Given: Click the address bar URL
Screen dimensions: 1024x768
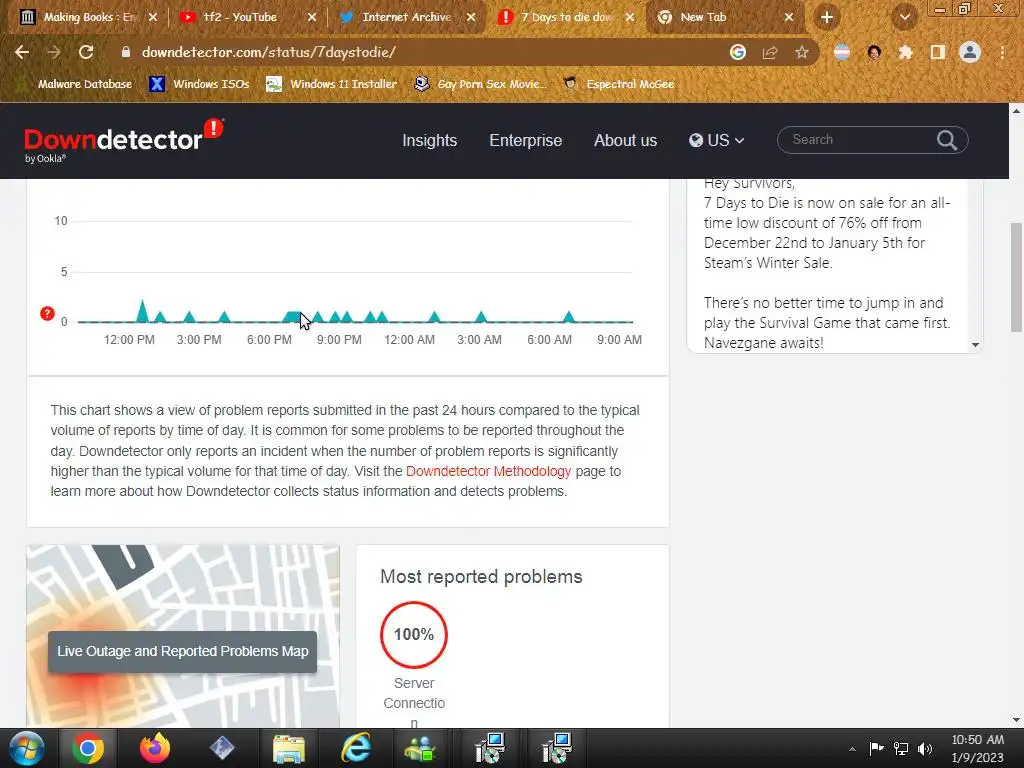Looking at the screenshot, I should pos(268,52).
